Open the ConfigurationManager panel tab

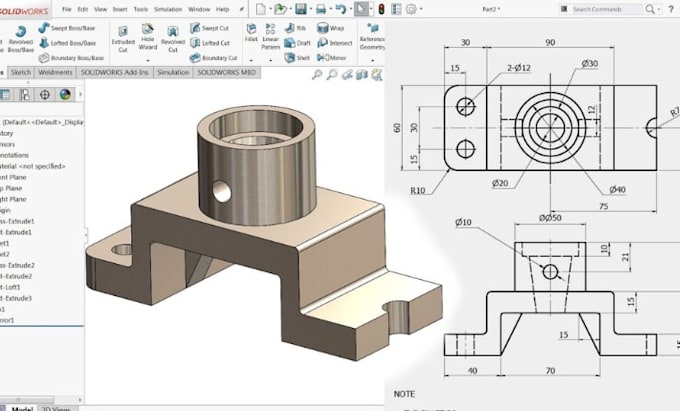[24, 95]
